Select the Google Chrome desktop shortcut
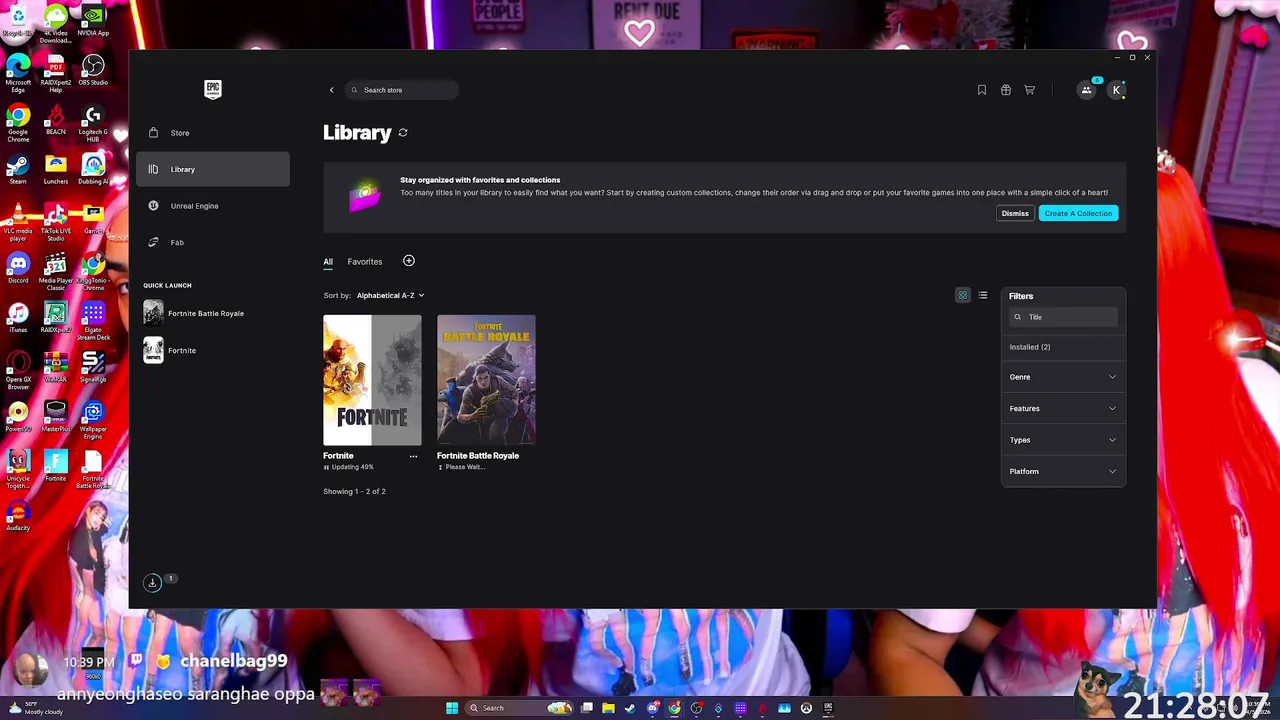 click(18, 123)
